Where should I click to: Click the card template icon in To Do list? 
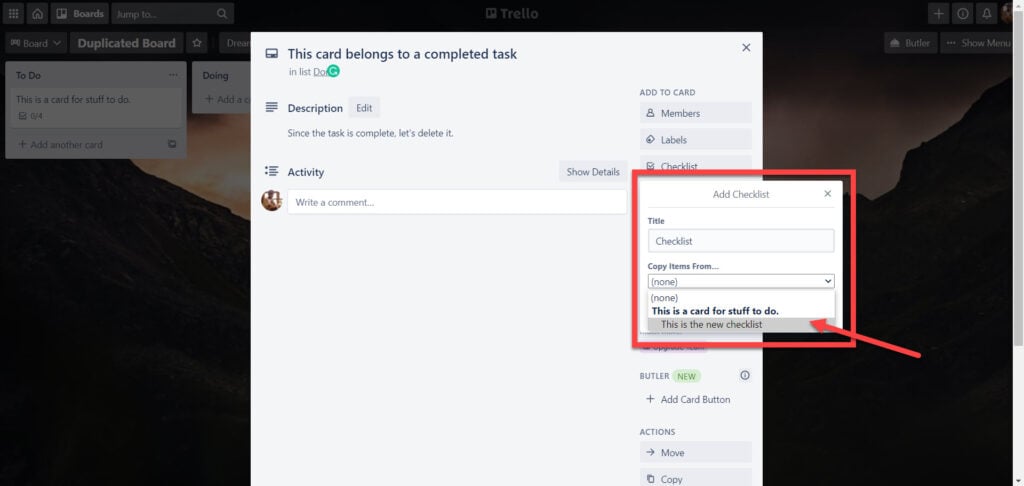click(172, 144)
